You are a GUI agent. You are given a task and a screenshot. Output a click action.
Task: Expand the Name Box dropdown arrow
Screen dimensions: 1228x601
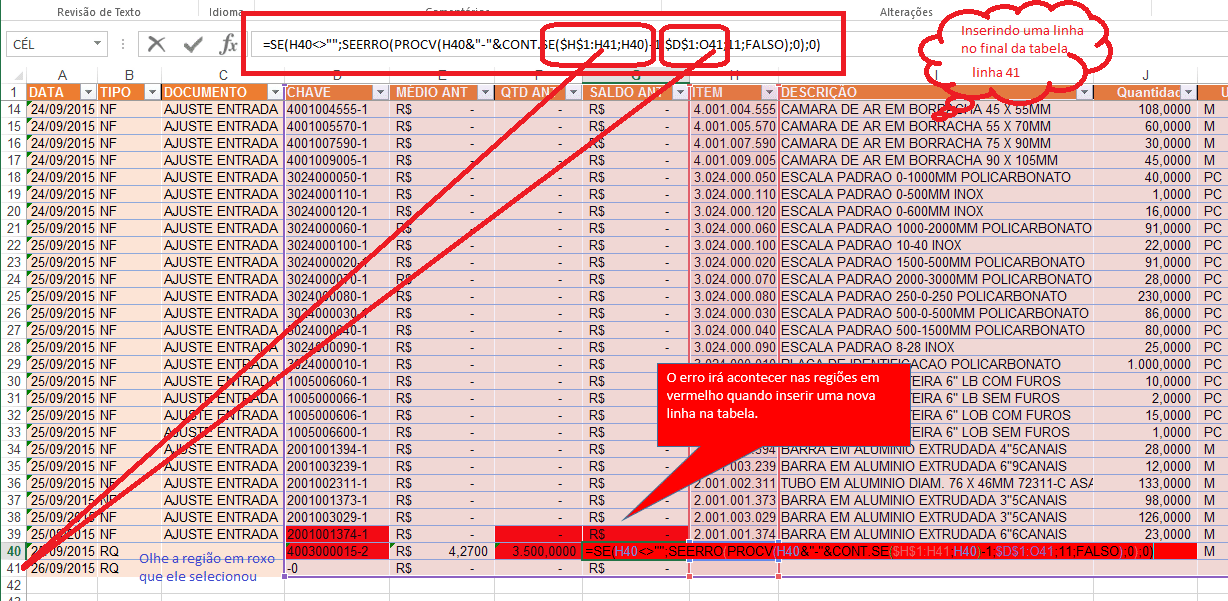(x=97, y=44)
